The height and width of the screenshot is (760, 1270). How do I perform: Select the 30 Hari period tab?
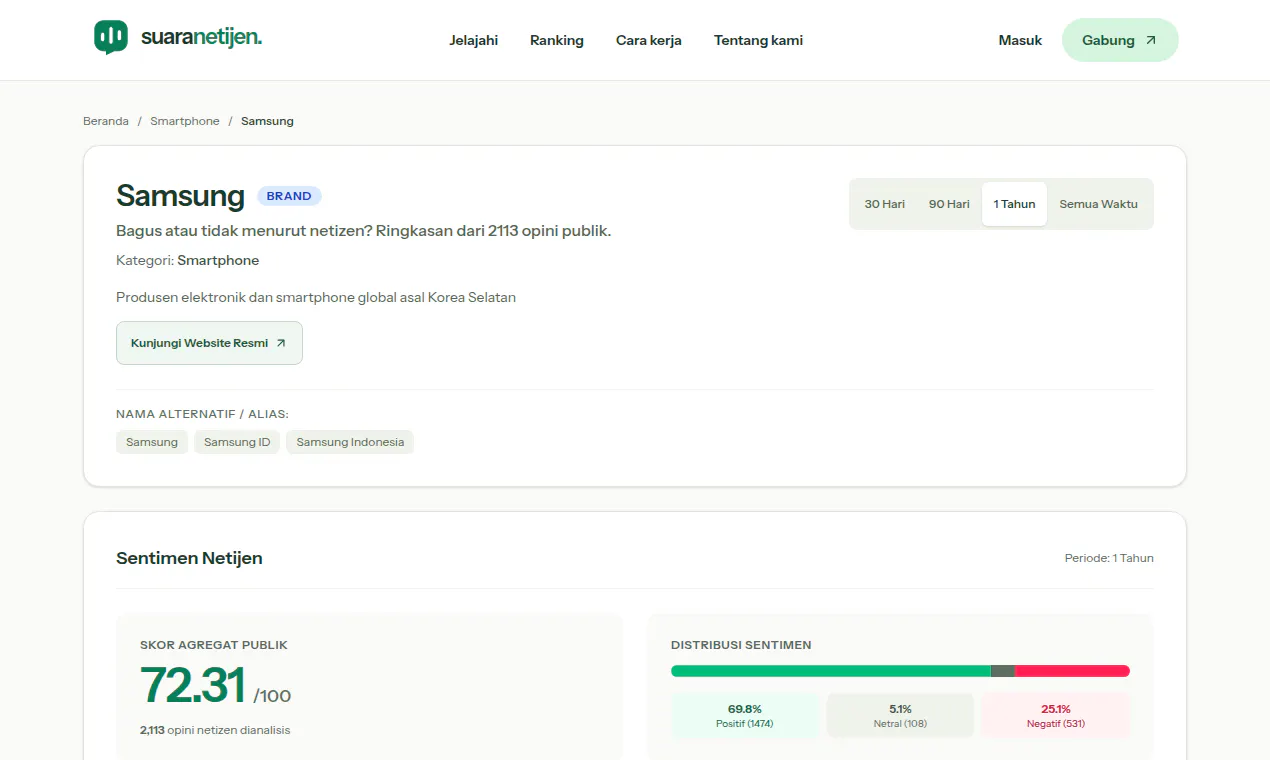pos(885,204)
